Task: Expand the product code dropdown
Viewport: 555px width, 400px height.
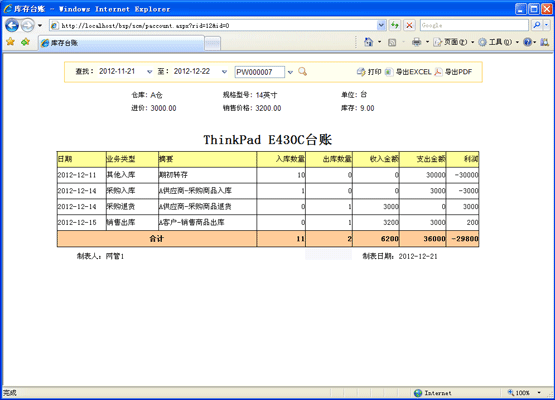Action: (x=290, y=72)
